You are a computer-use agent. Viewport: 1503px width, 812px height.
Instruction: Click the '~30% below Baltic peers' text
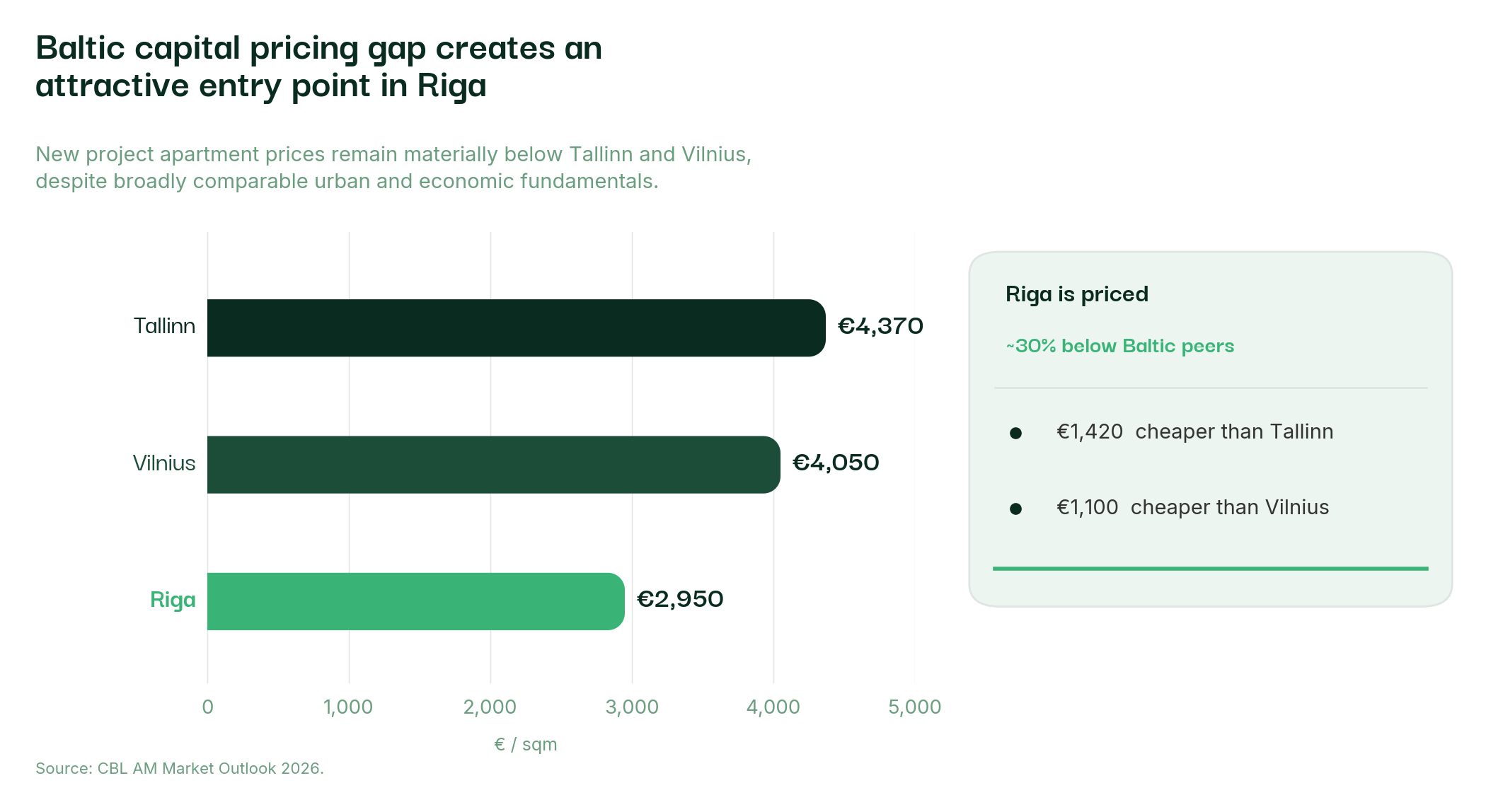[1119, 346]
